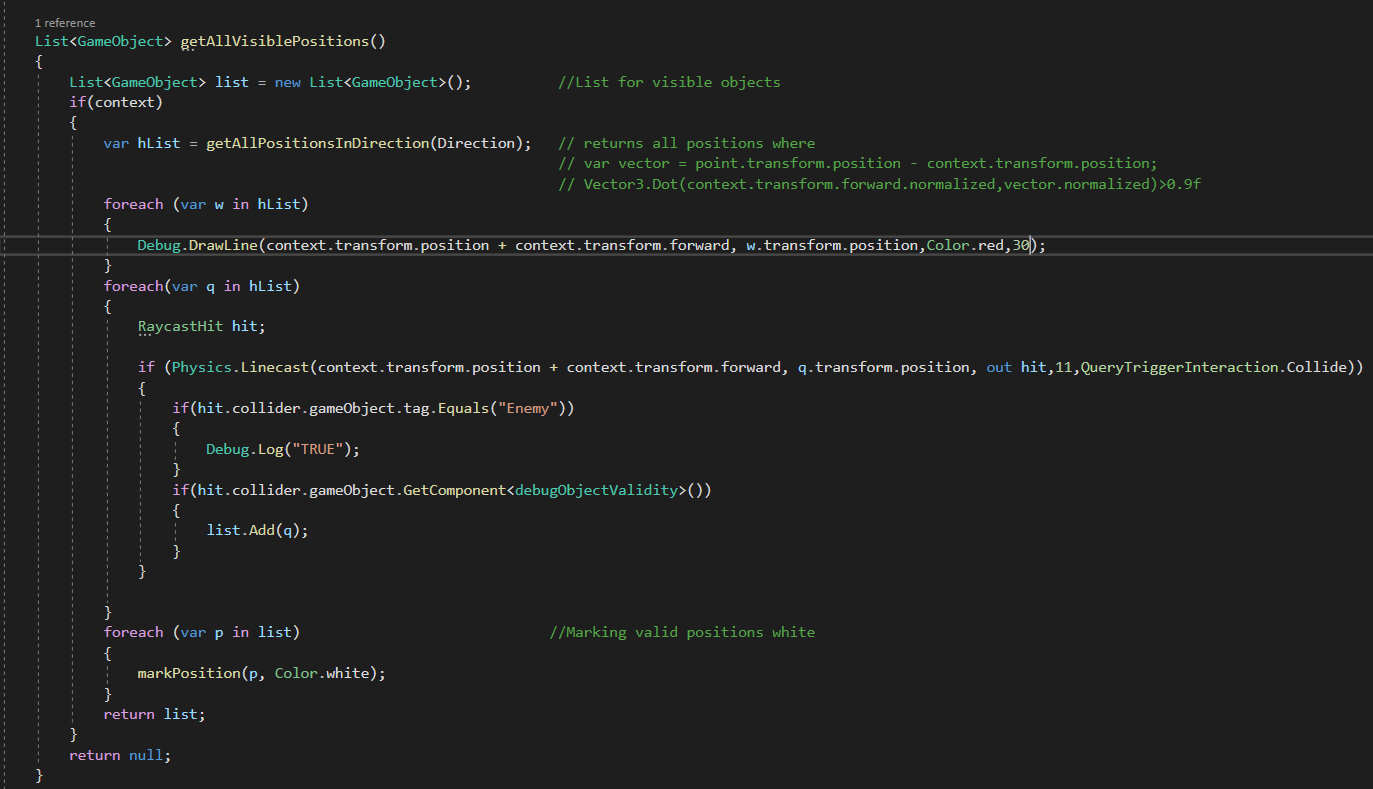Click the "if(context)" condition
The height and width of the screenshot is (789, 1373).
116,102
